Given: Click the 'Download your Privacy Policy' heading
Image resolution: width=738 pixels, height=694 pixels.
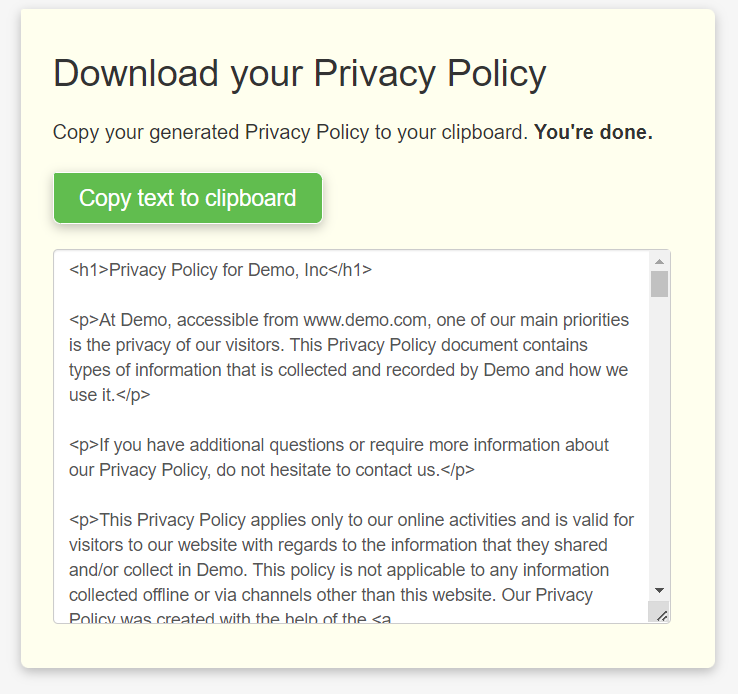Looking at the screenshot, I should click(300, 74).
